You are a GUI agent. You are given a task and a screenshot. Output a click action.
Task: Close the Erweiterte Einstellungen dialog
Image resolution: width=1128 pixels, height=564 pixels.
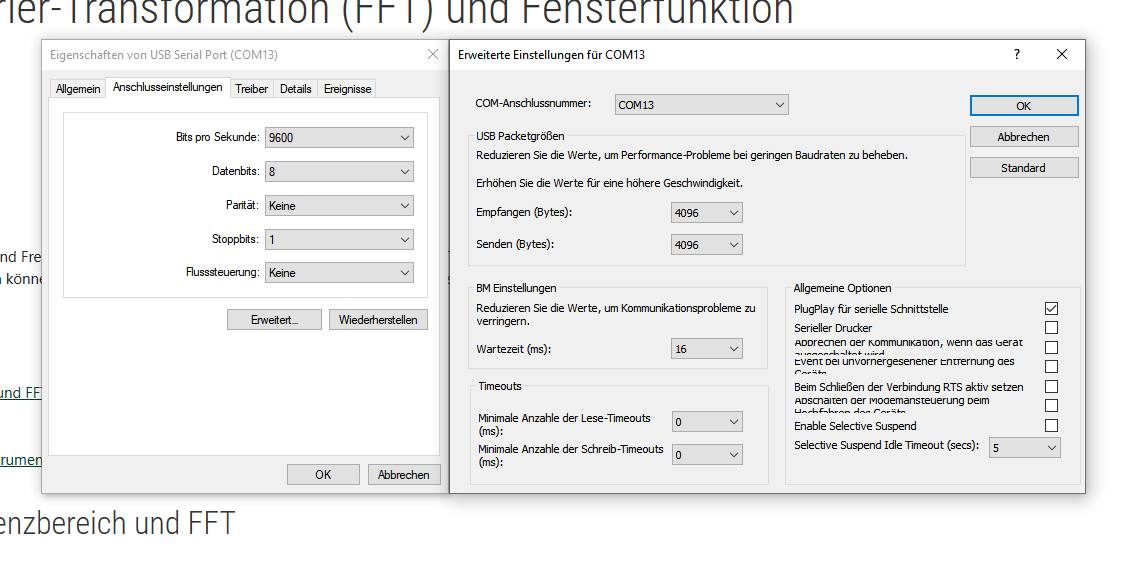[x=1062, y=55]
